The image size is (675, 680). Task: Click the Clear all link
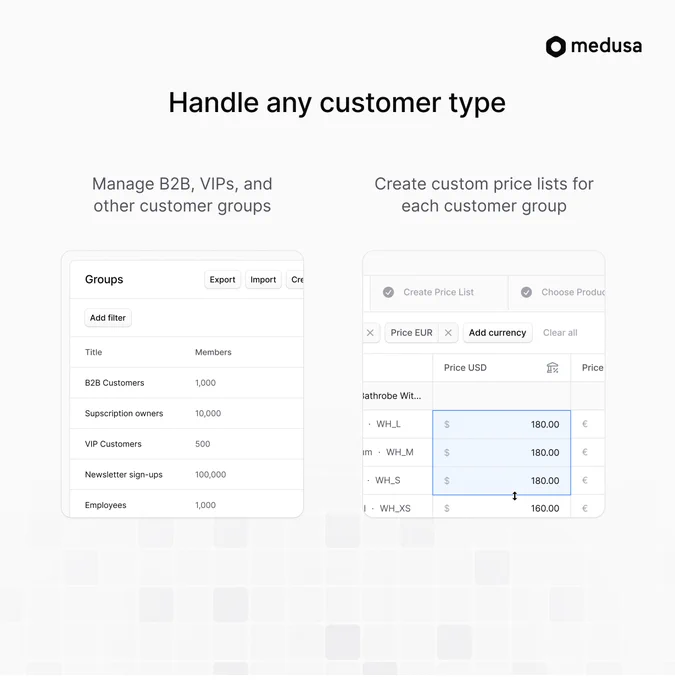click(x=560, y=333)
